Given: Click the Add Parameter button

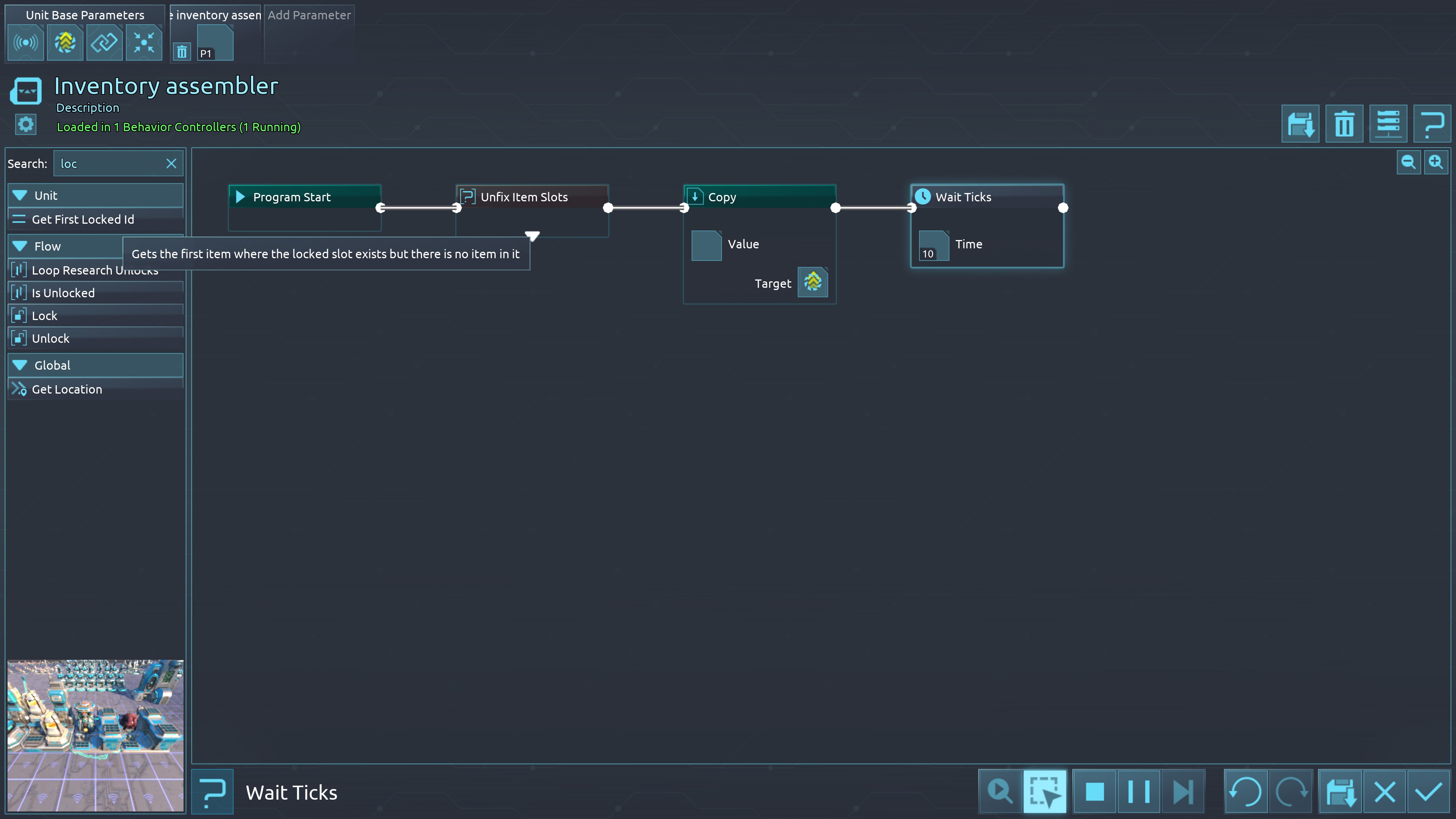Looking at the screenshot, I should [309, 15].
